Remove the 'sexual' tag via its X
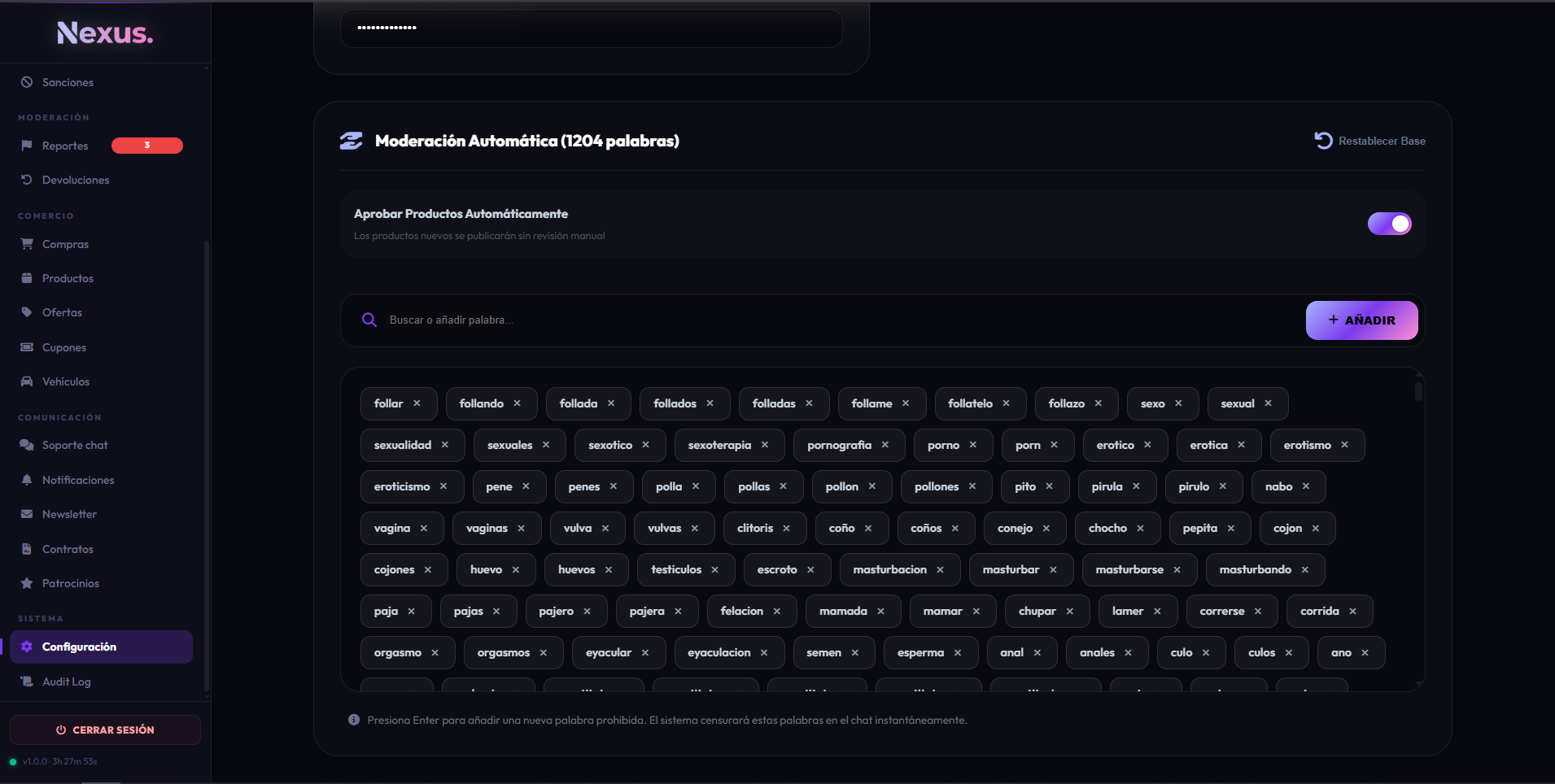 pyautogui.click(x=1268, y=403)
